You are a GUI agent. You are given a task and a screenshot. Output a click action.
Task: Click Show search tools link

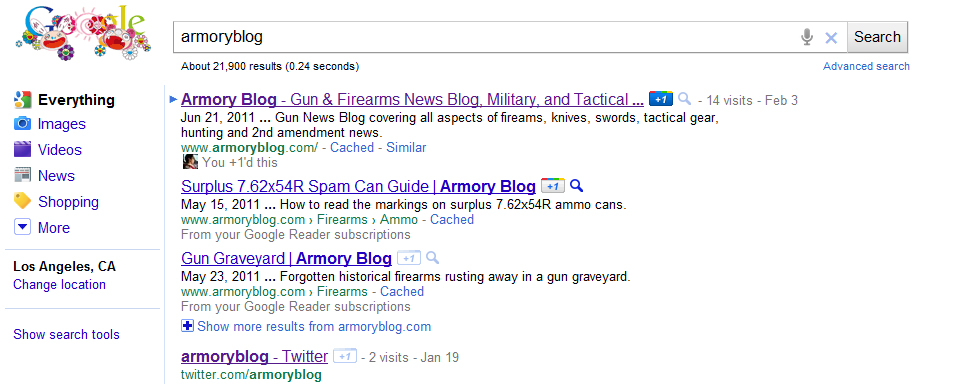click(66, 334)
